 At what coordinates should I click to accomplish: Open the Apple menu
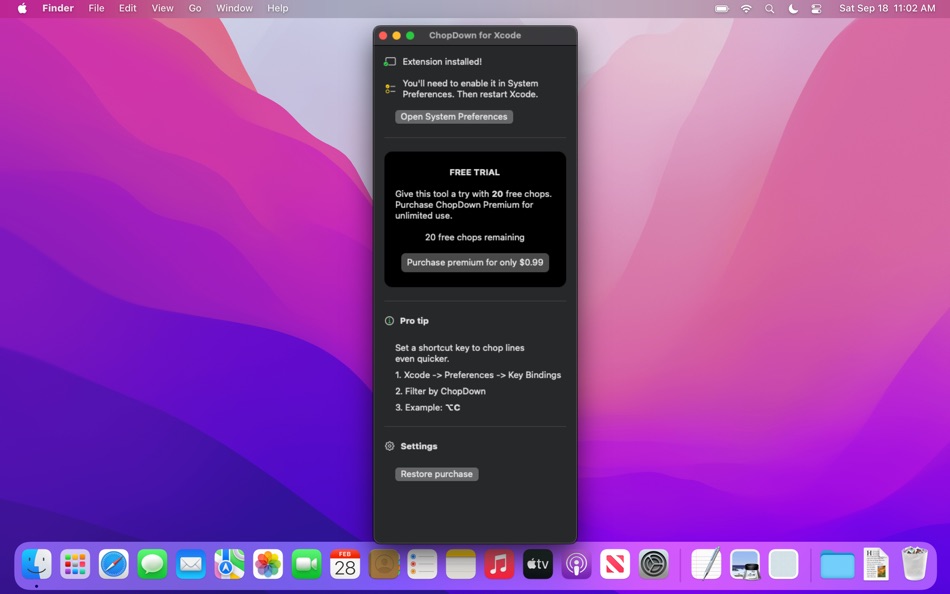click(x=22, y=8)
